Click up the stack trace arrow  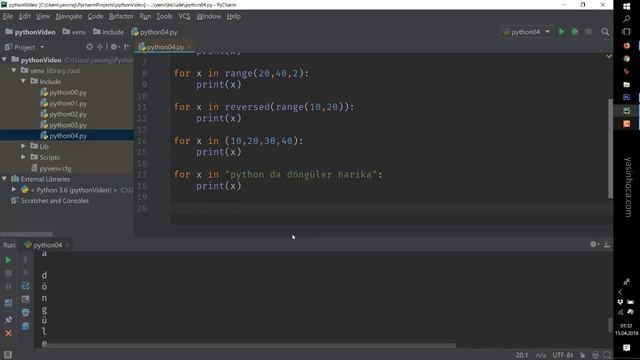pos(25,260)
